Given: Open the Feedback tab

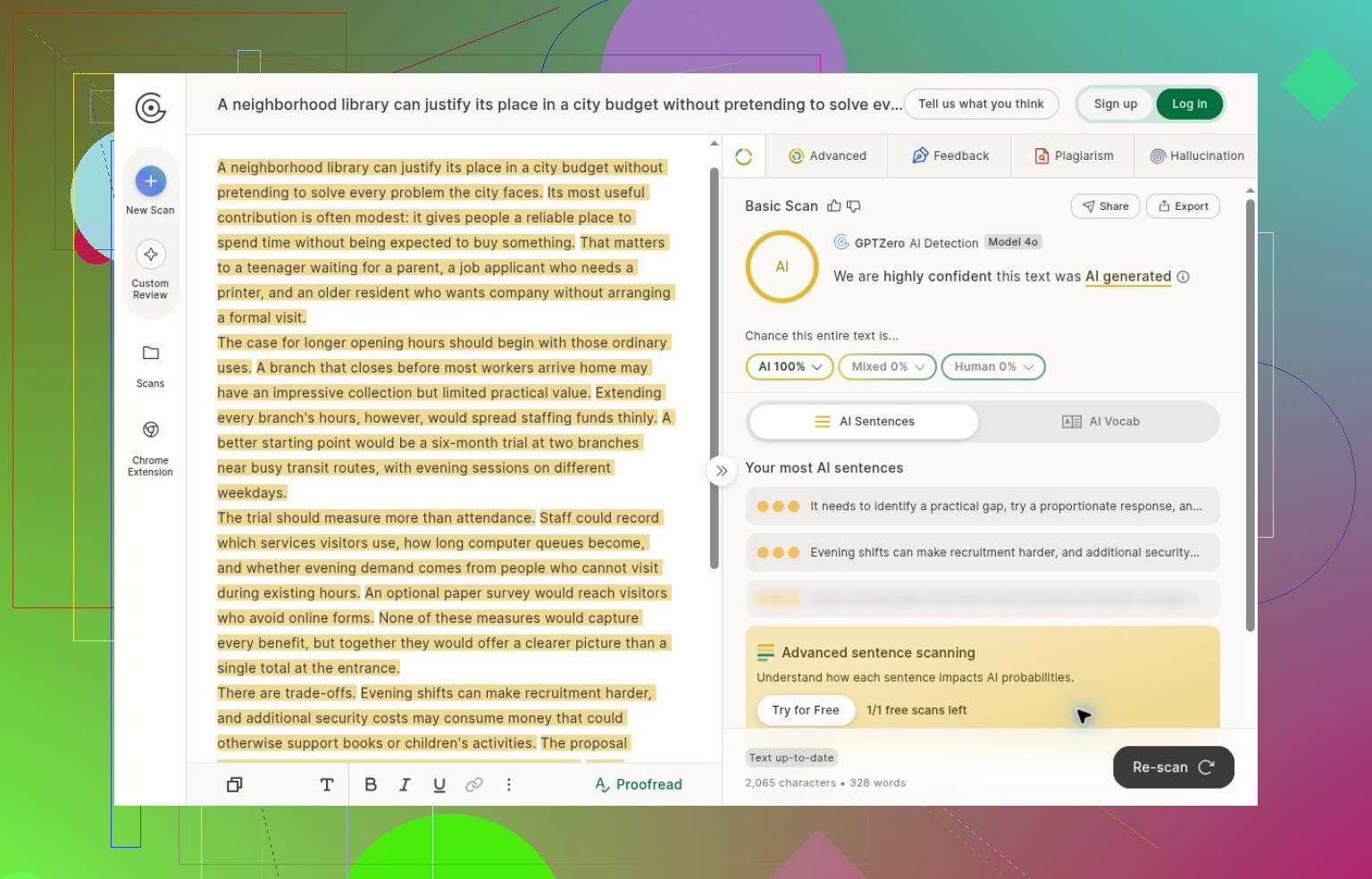Looking at the screenshot, I should (x=950, y=156).
